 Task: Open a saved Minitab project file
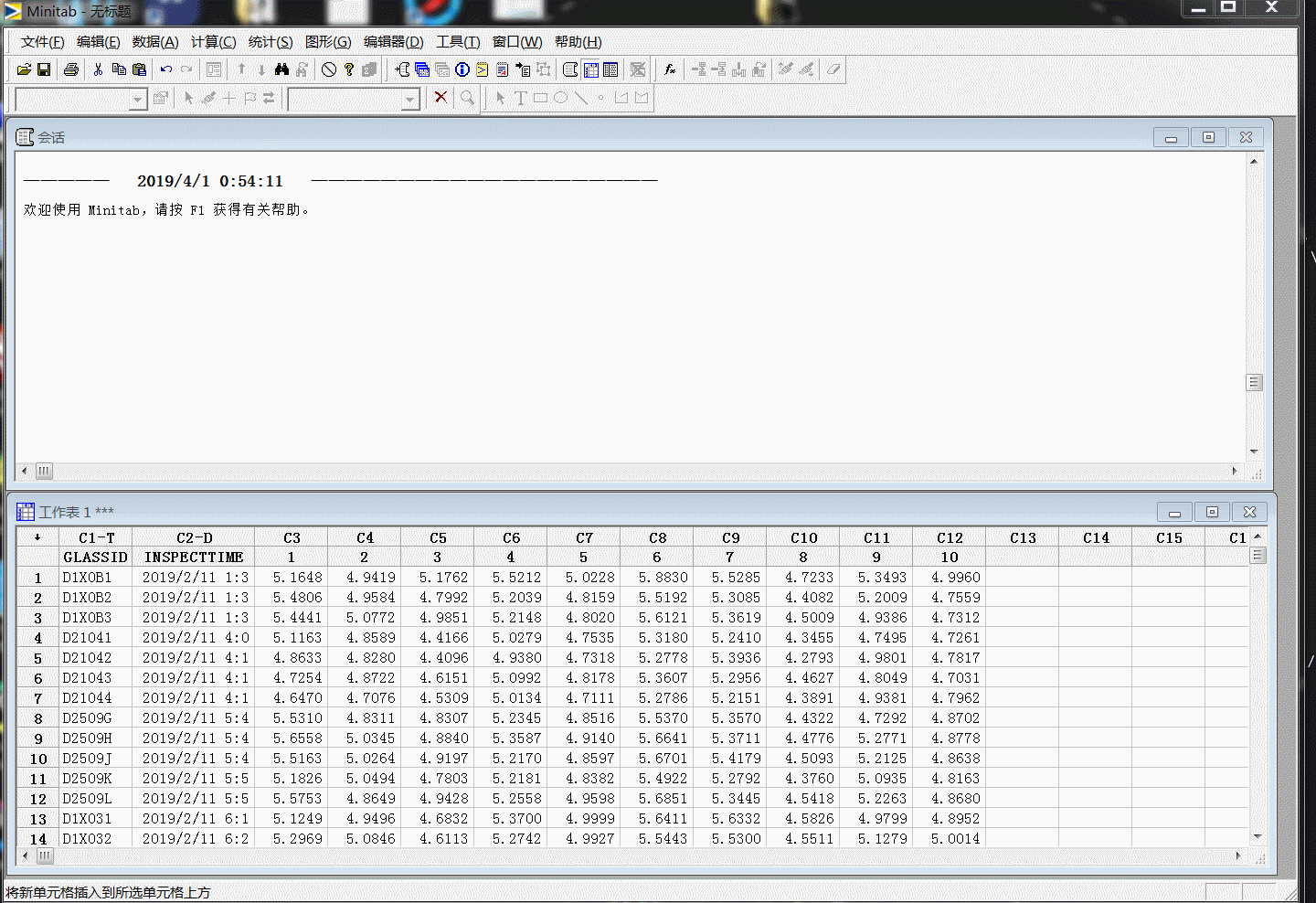pyautogui.click(x=23, y=69)
